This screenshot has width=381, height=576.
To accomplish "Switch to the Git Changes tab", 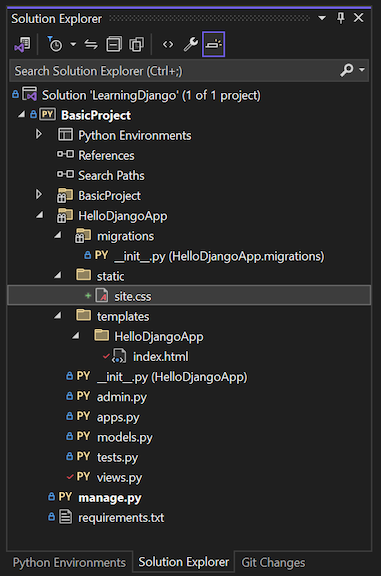I will (x=273, y=562).
